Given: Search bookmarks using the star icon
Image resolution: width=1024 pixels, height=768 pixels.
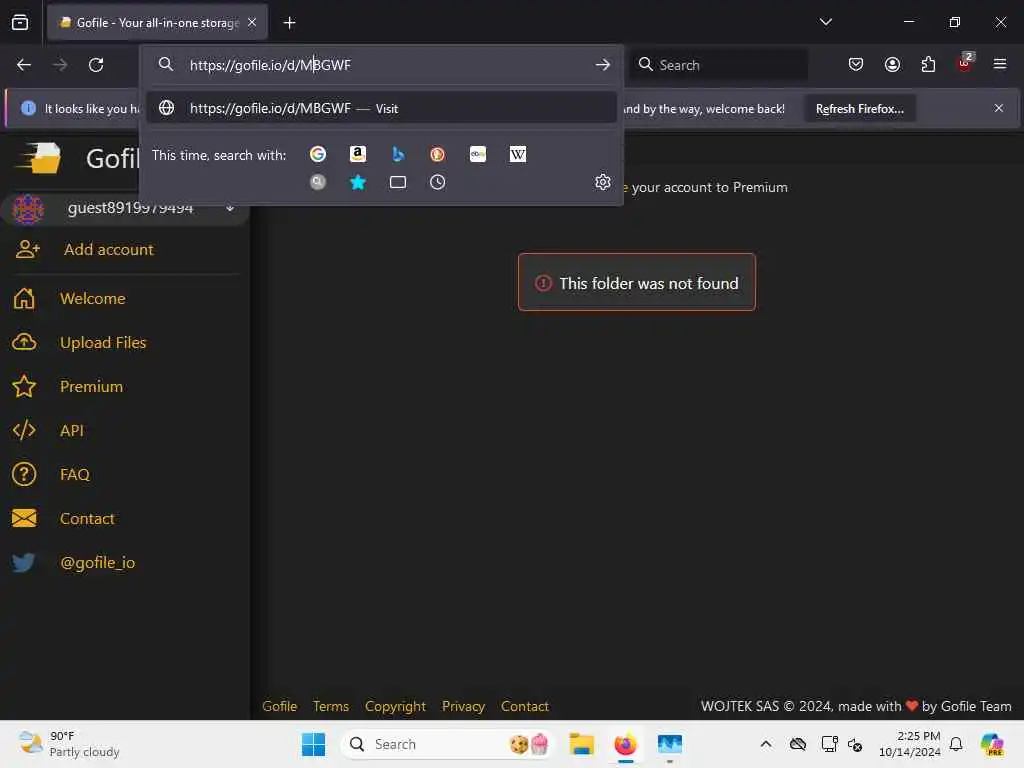Looking at the screenshot, I should point(358,182).
